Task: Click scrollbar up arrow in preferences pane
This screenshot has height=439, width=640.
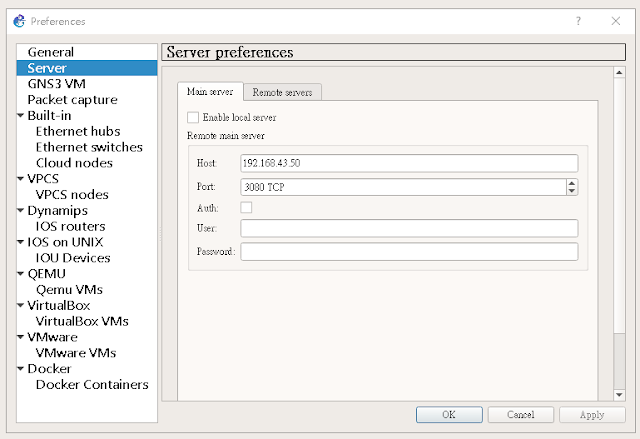Action: [x=619, y=73]
